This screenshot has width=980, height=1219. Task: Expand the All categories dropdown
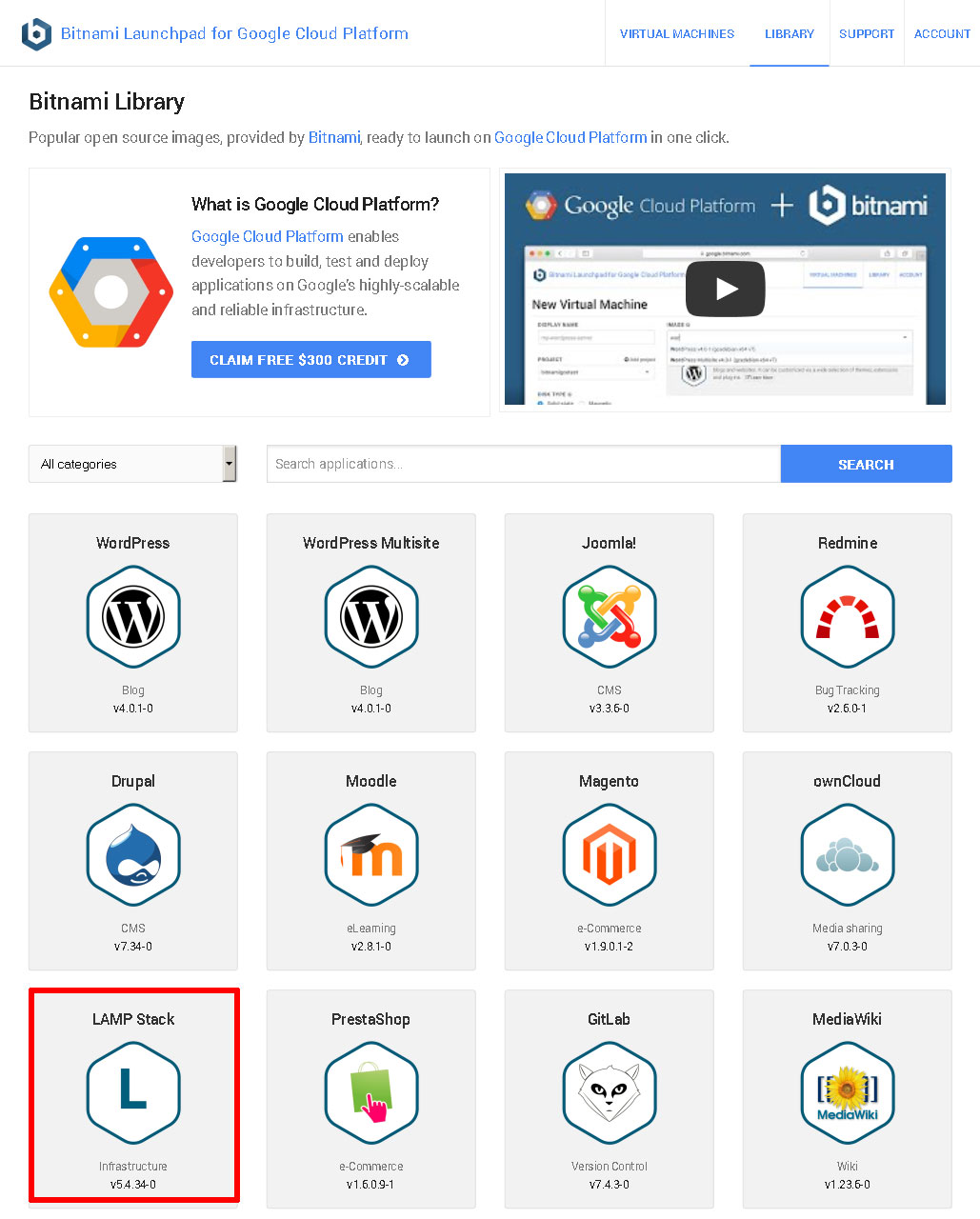pos(132,464)
